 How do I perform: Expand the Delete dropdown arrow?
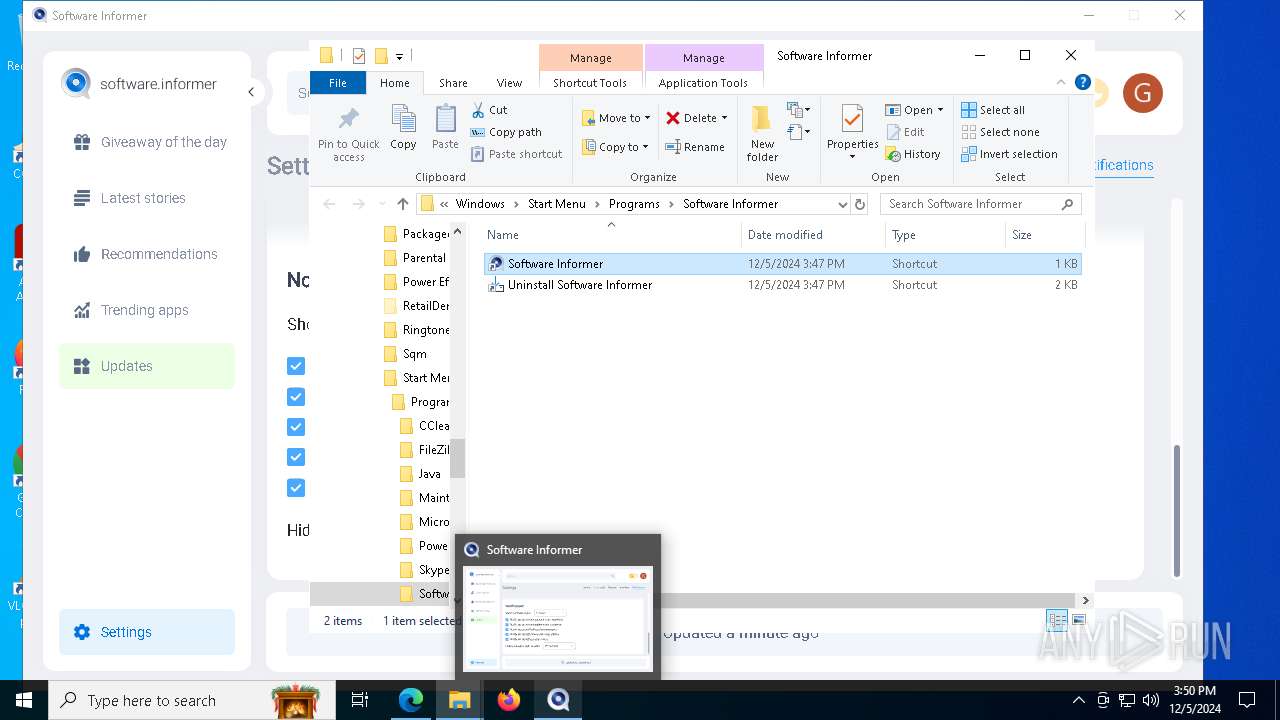tap(724, 118)
